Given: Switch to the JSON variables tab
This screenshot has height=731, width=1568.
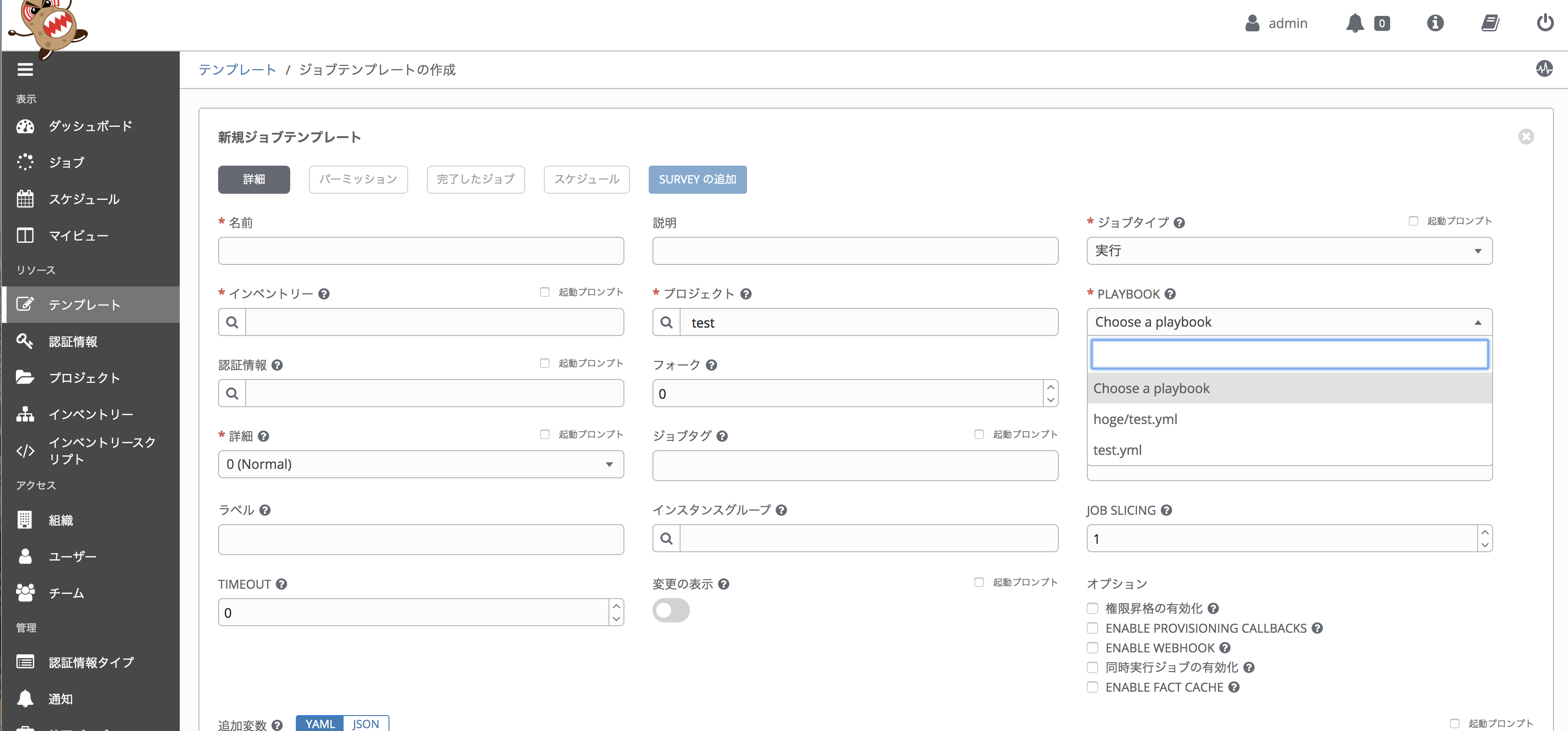Looking at the screenshot, I should tap(365, 724).
